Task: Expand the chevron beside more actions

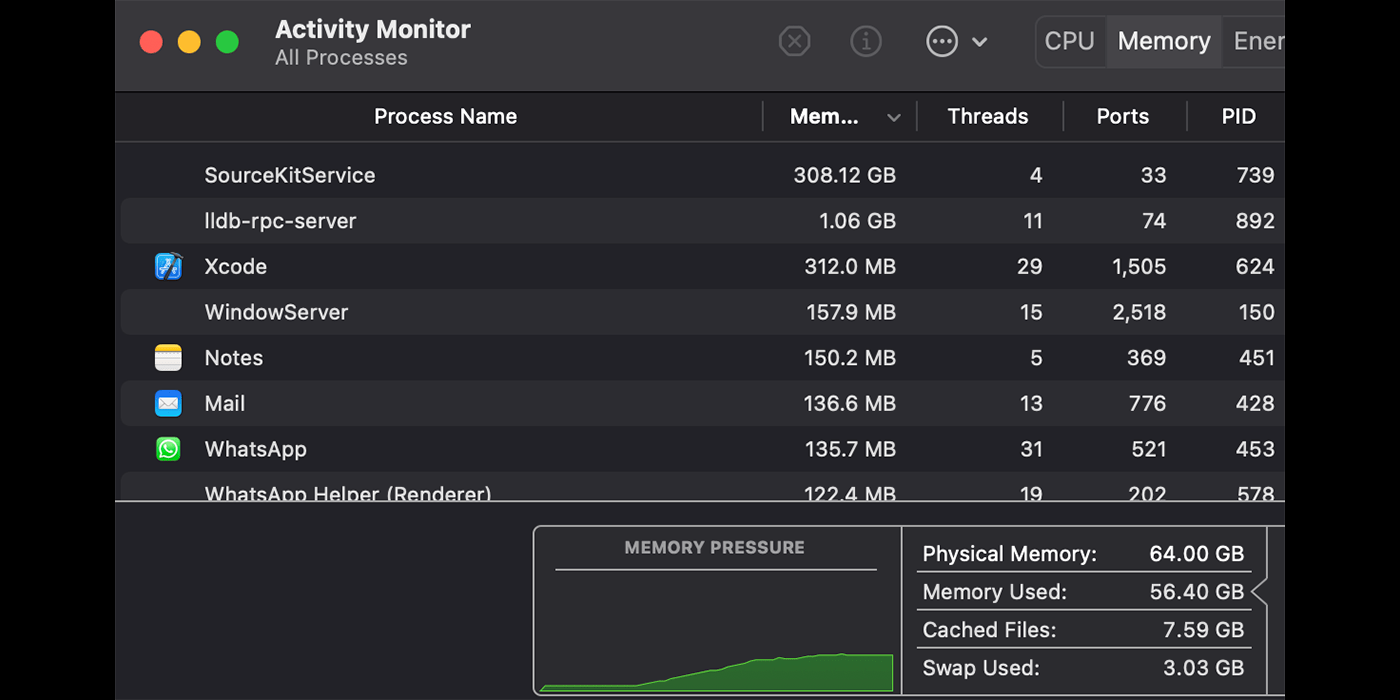Action: [x=980, y=42]
